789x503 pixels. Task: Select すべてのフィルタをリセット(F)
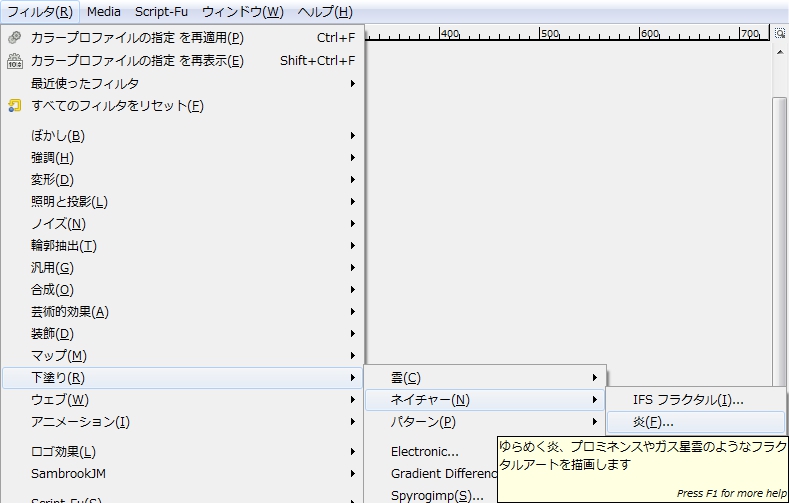click(x=182, y=106)
